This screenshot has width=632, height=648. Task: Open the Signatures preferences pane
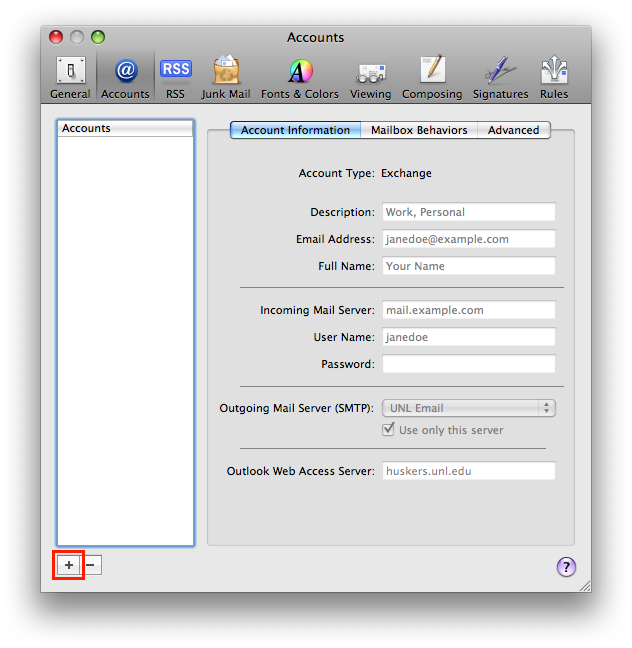500,77
